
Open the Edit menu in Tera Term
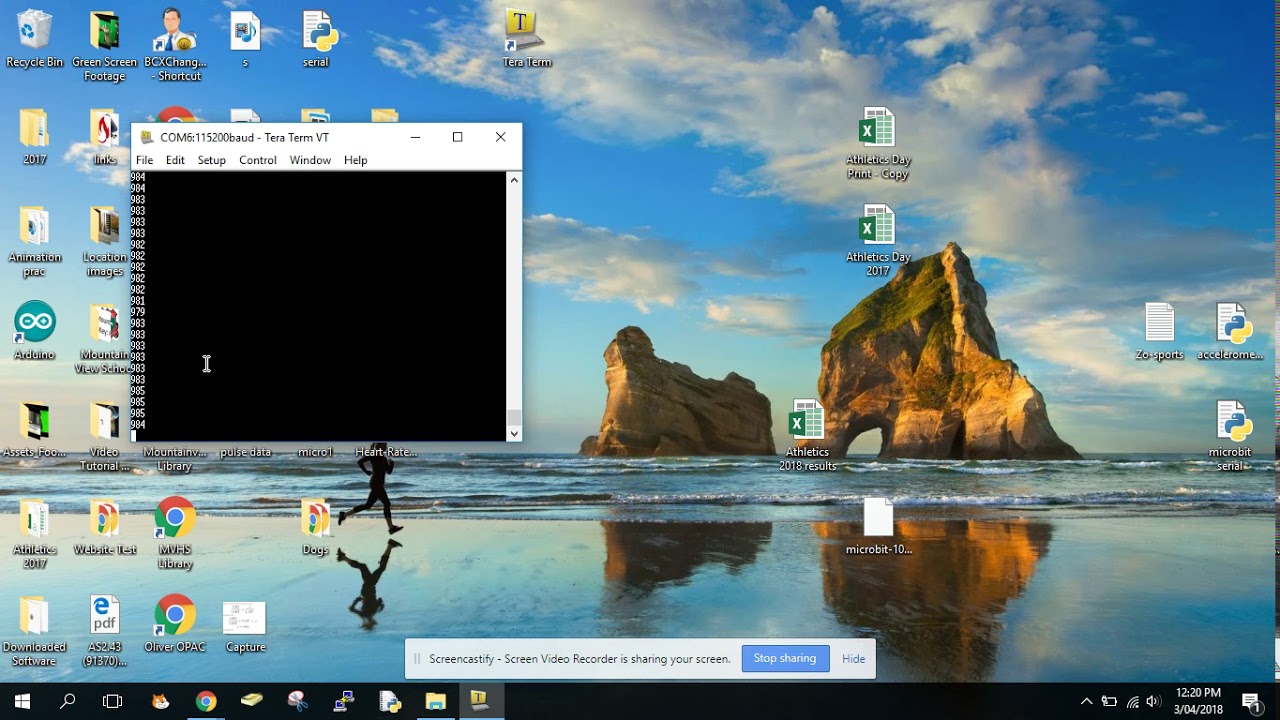pyautogui.click(x=175, y=160)
